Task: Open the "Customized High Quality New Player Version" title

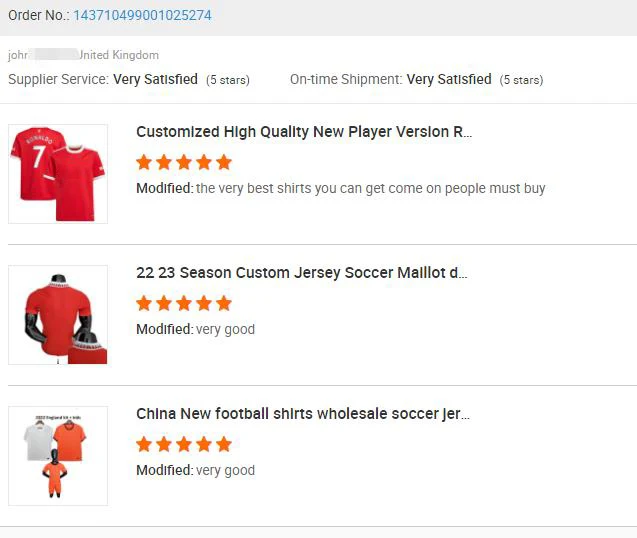Action: click(x=303, y=132)
